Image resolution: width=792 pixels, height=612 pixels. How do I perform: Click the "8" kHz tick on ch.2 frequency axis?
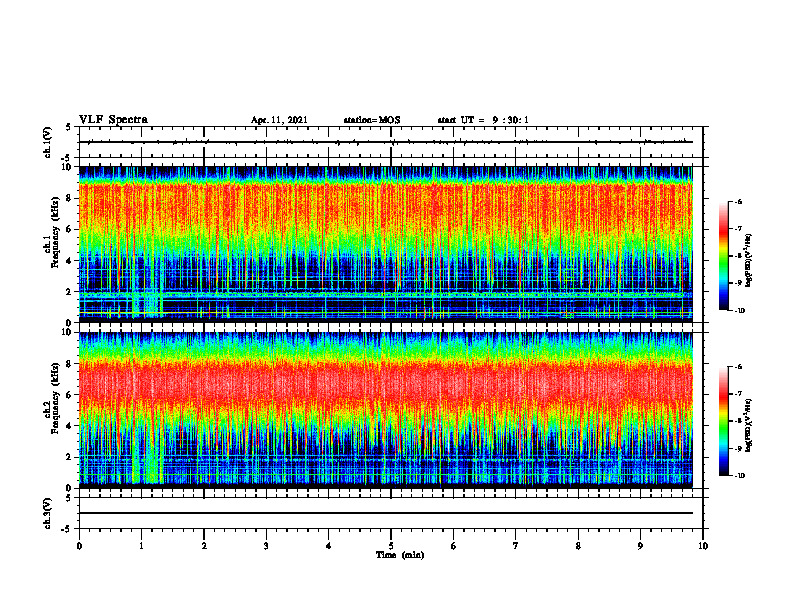coord(69,364)
